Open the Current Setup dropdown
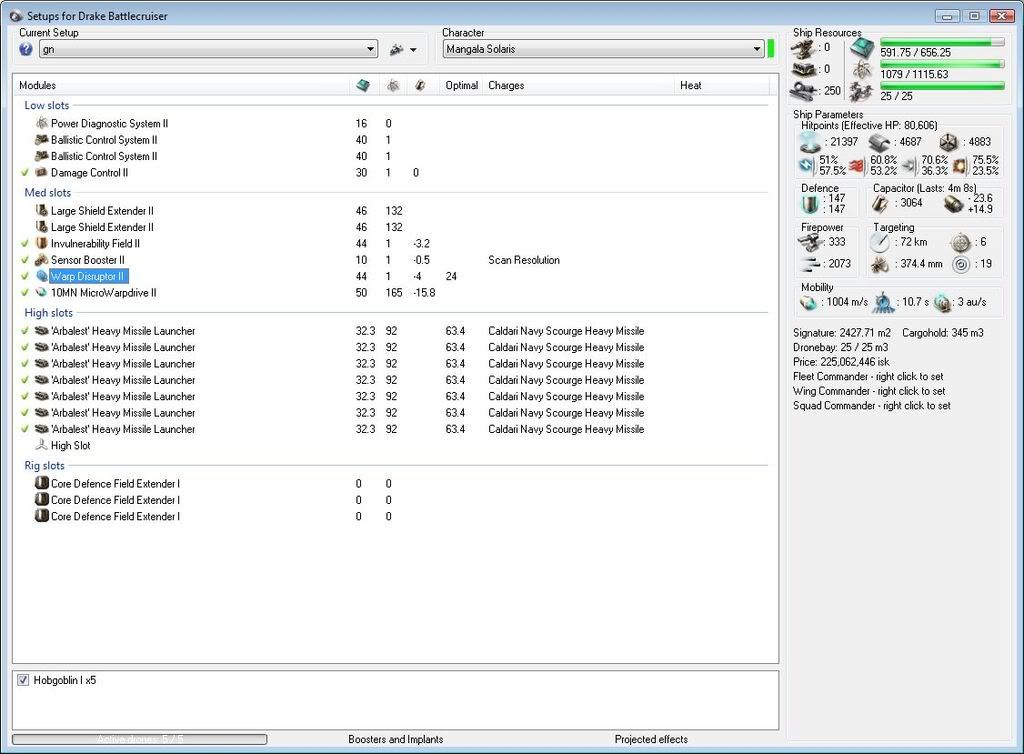The width and height of the screenshot is (1024, 754). point(370,49)
